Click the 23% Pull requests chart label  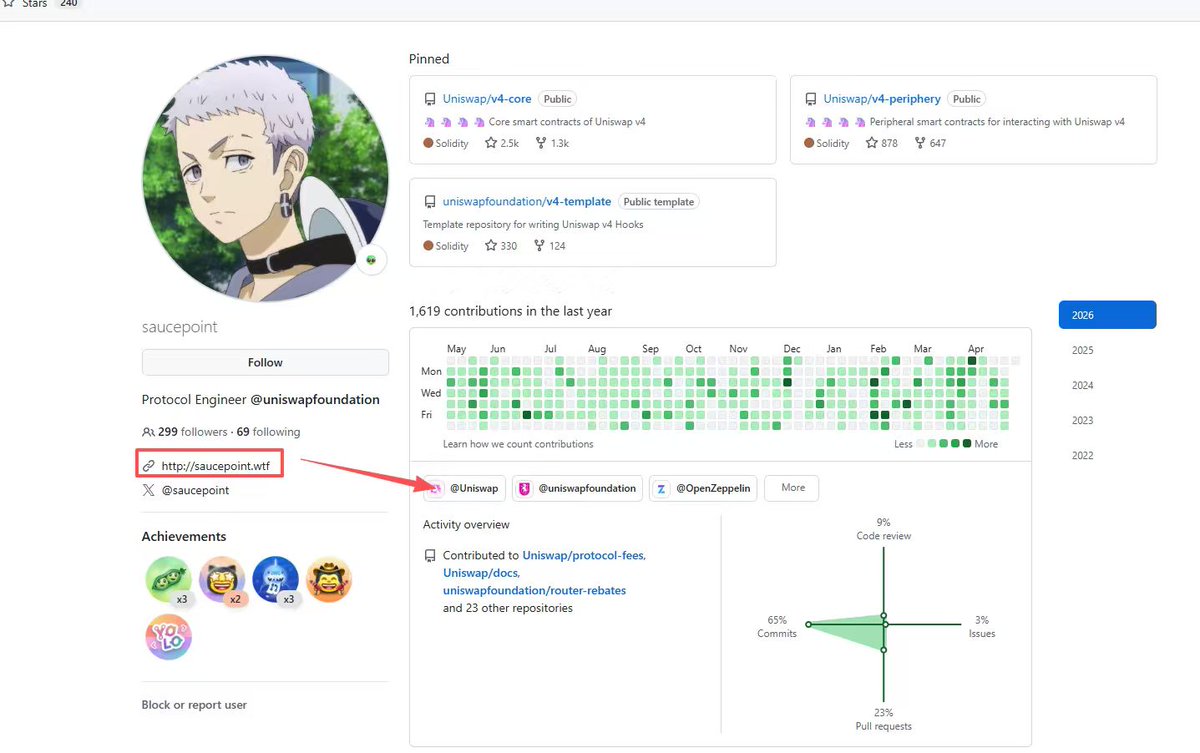[x=883, y=719]
